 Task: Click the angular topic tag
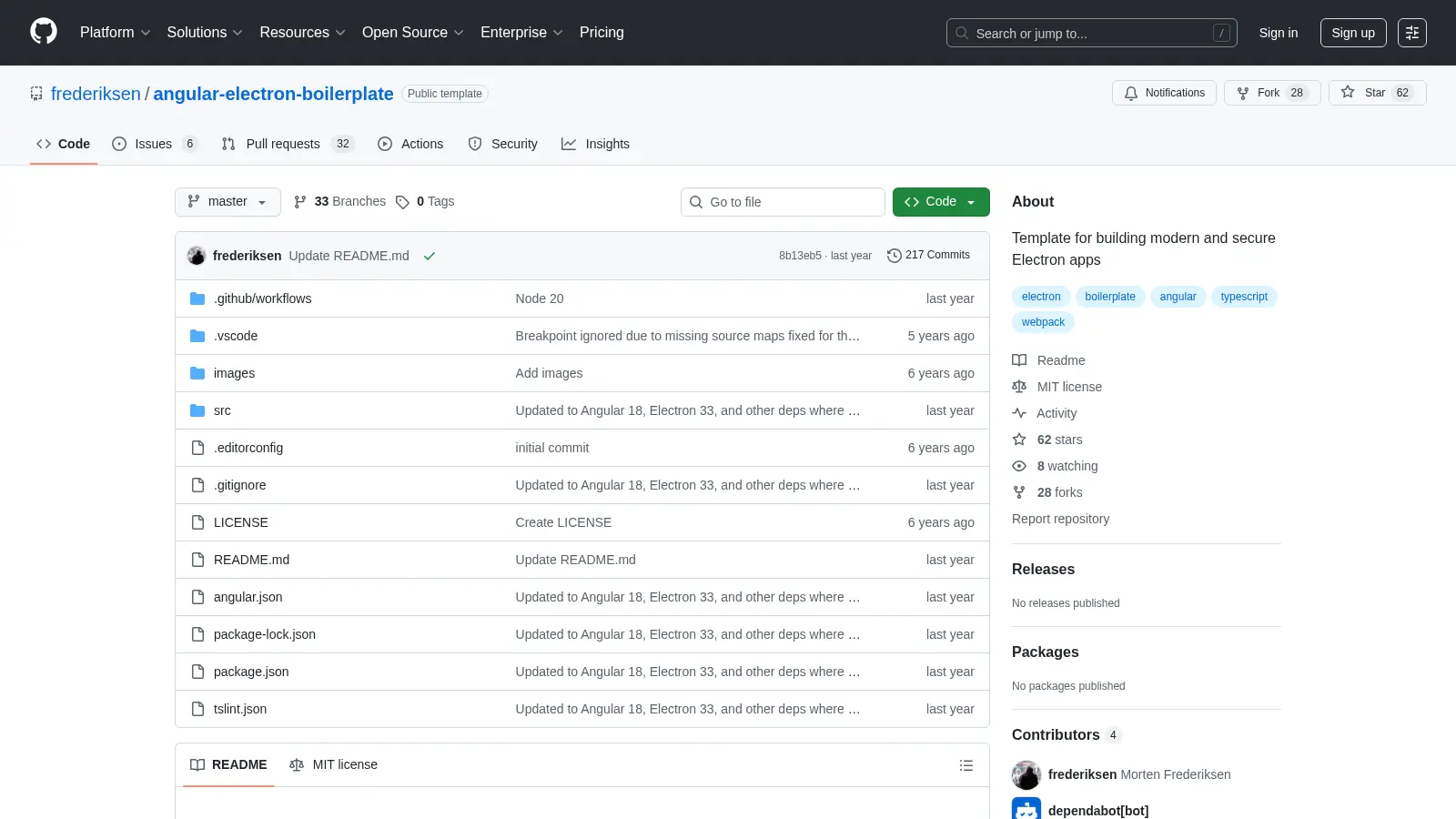tap(1178, 297)
